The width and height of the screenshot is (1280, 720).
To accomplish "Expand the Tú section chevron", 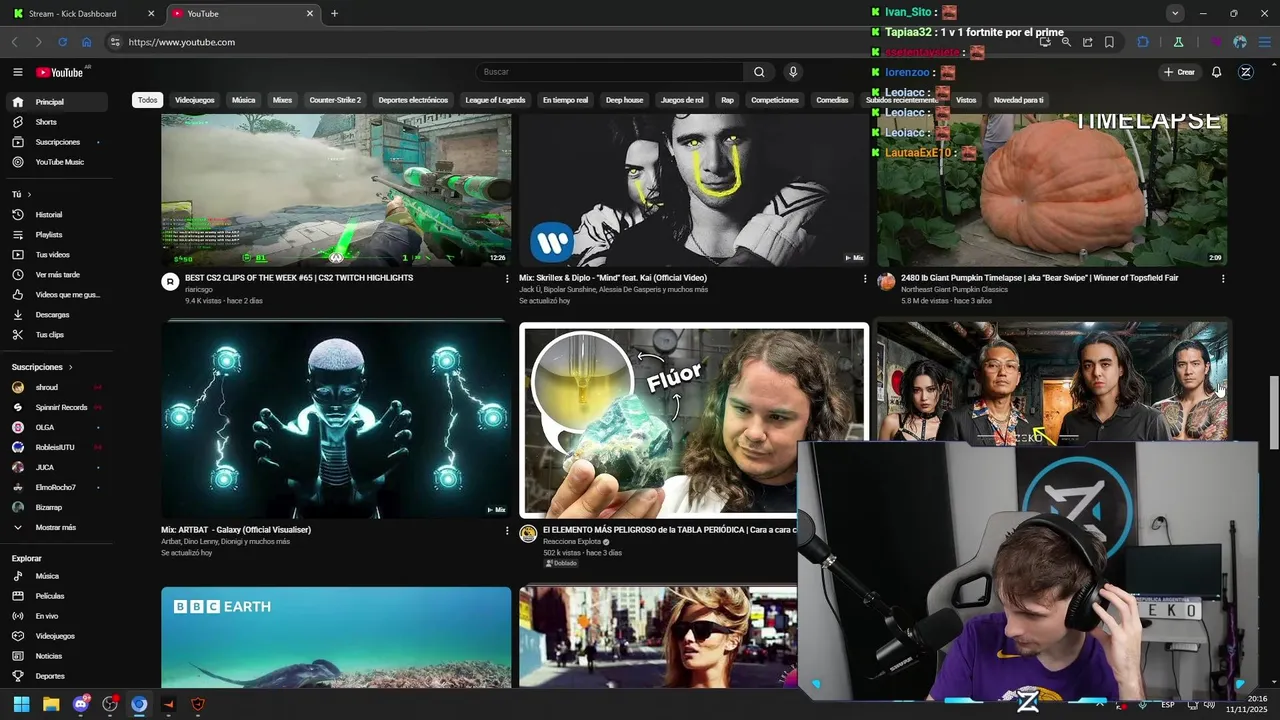I will 29,194.
